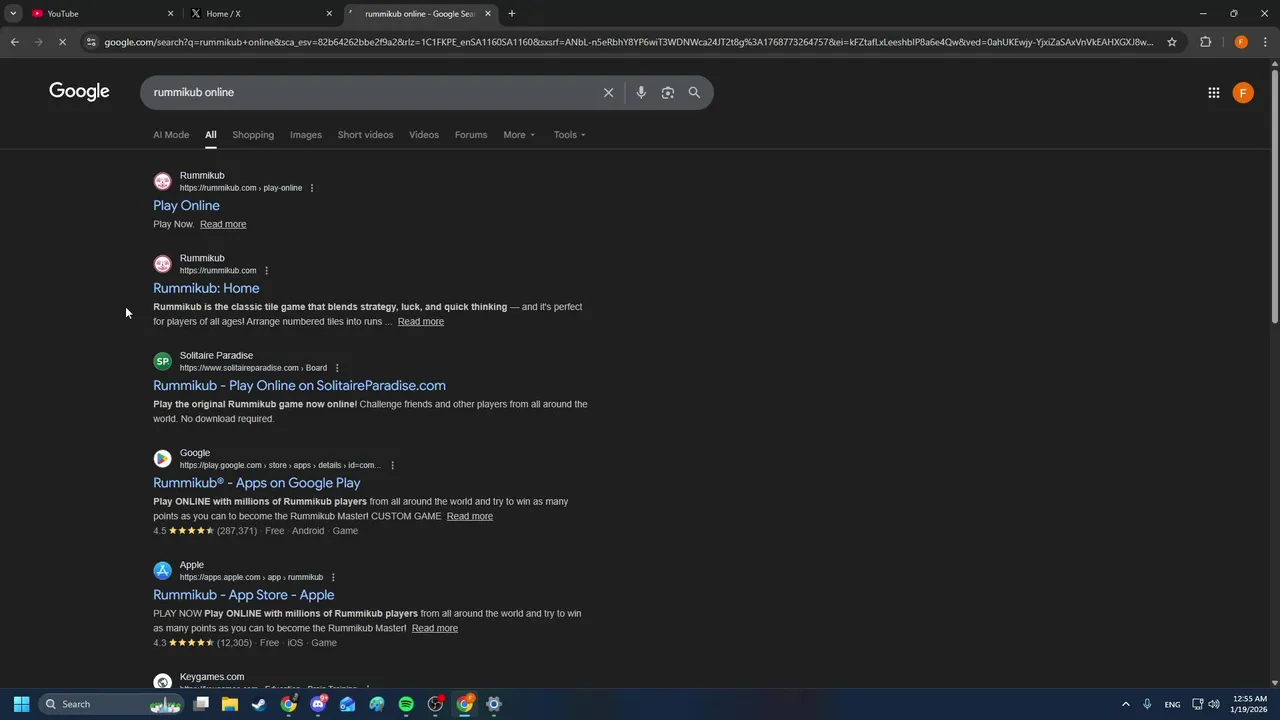Click the Solitaire Paradise SP favicon

[162, 361]
